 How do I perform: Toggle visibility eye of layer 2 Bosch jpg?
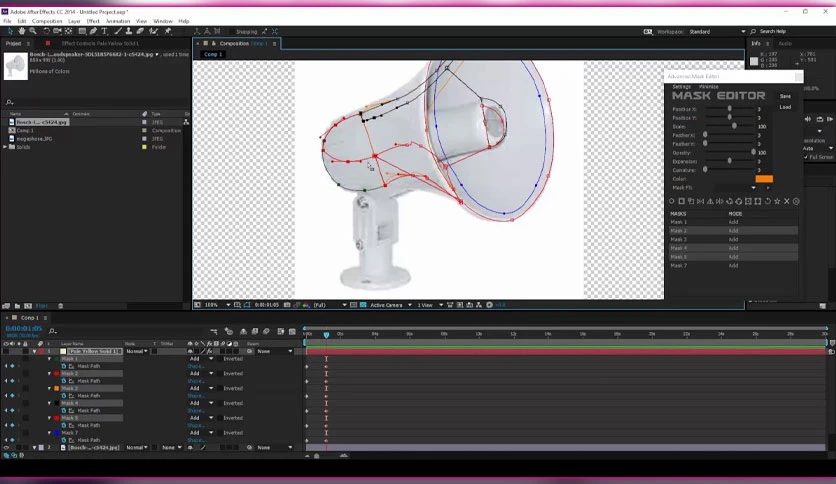click(6, 448)
